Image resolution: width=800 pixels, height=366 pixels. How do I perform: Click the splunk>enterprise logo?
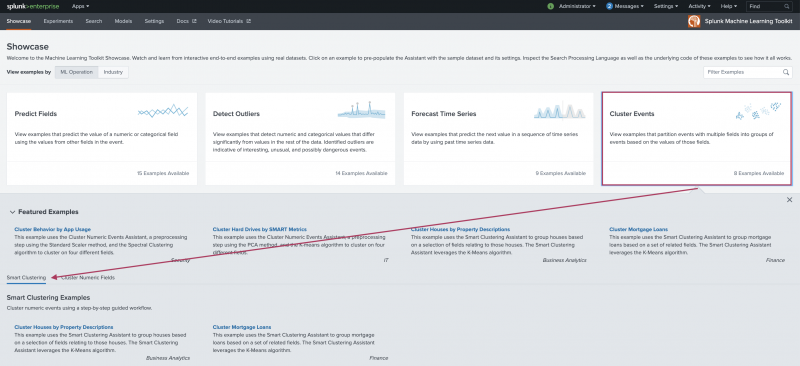33,6
